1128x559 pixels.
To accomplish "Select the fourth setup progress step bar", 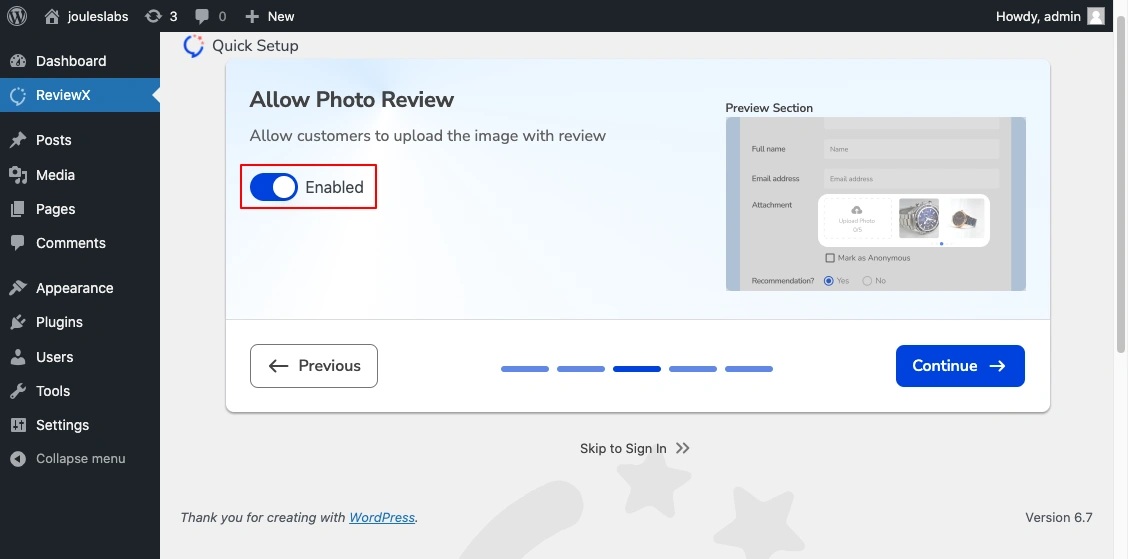I will [x=693, y=369].
